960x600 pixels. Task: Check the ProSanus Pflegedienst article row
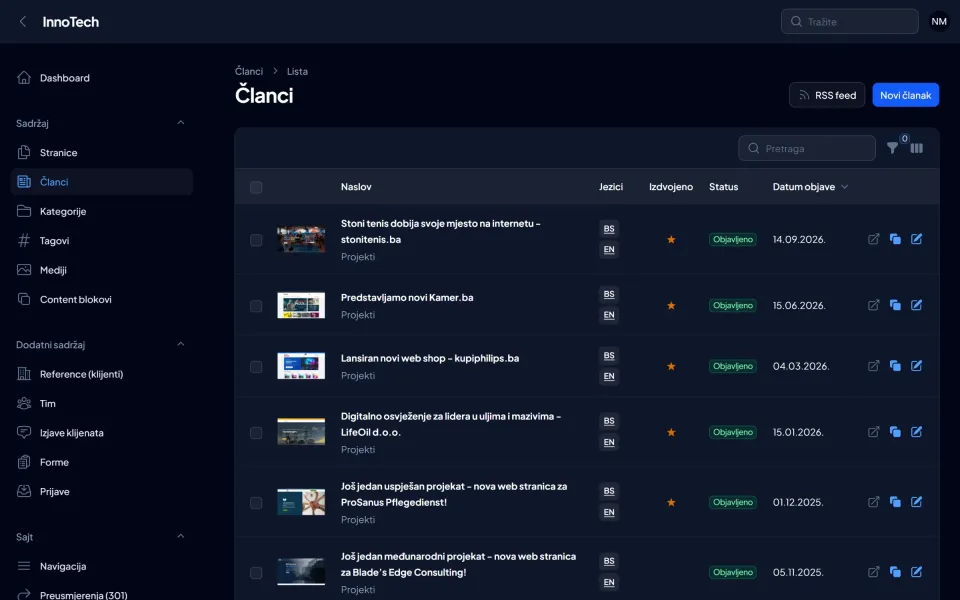[256, 503]
